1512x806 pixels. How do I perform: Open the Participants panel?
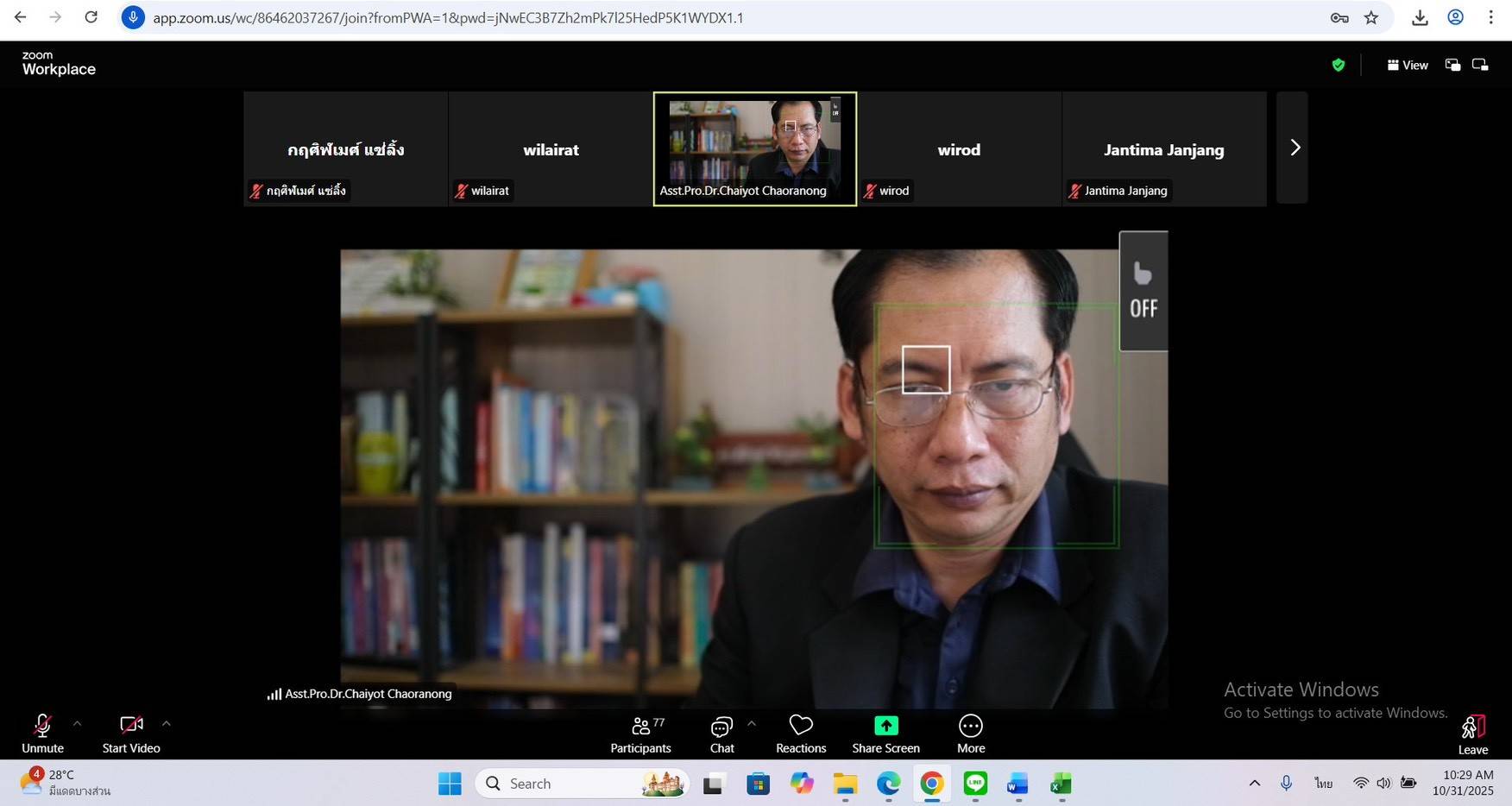pyautogui.click(x=640, y=734)
